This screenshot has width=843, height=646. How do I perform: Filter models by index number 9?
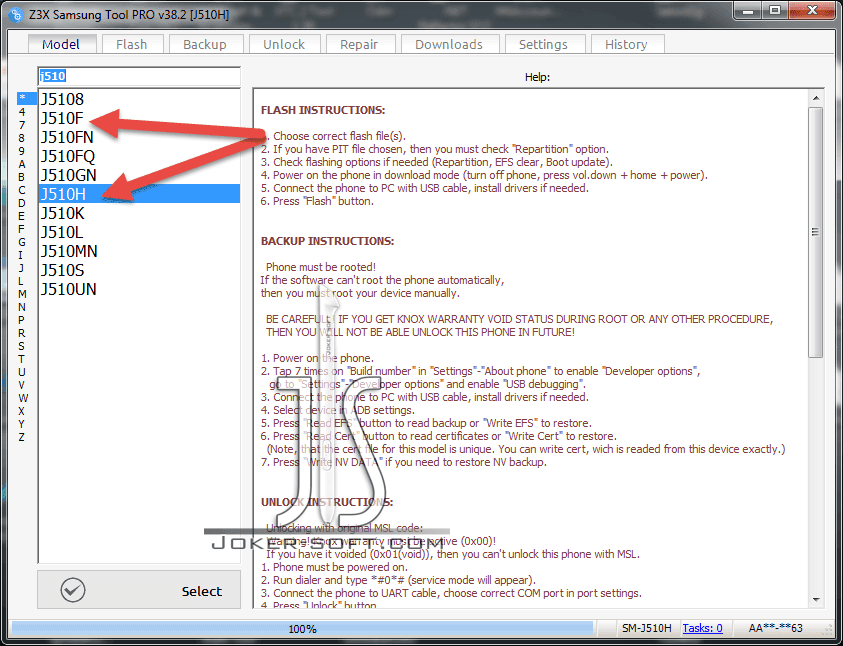coord(22,151)
